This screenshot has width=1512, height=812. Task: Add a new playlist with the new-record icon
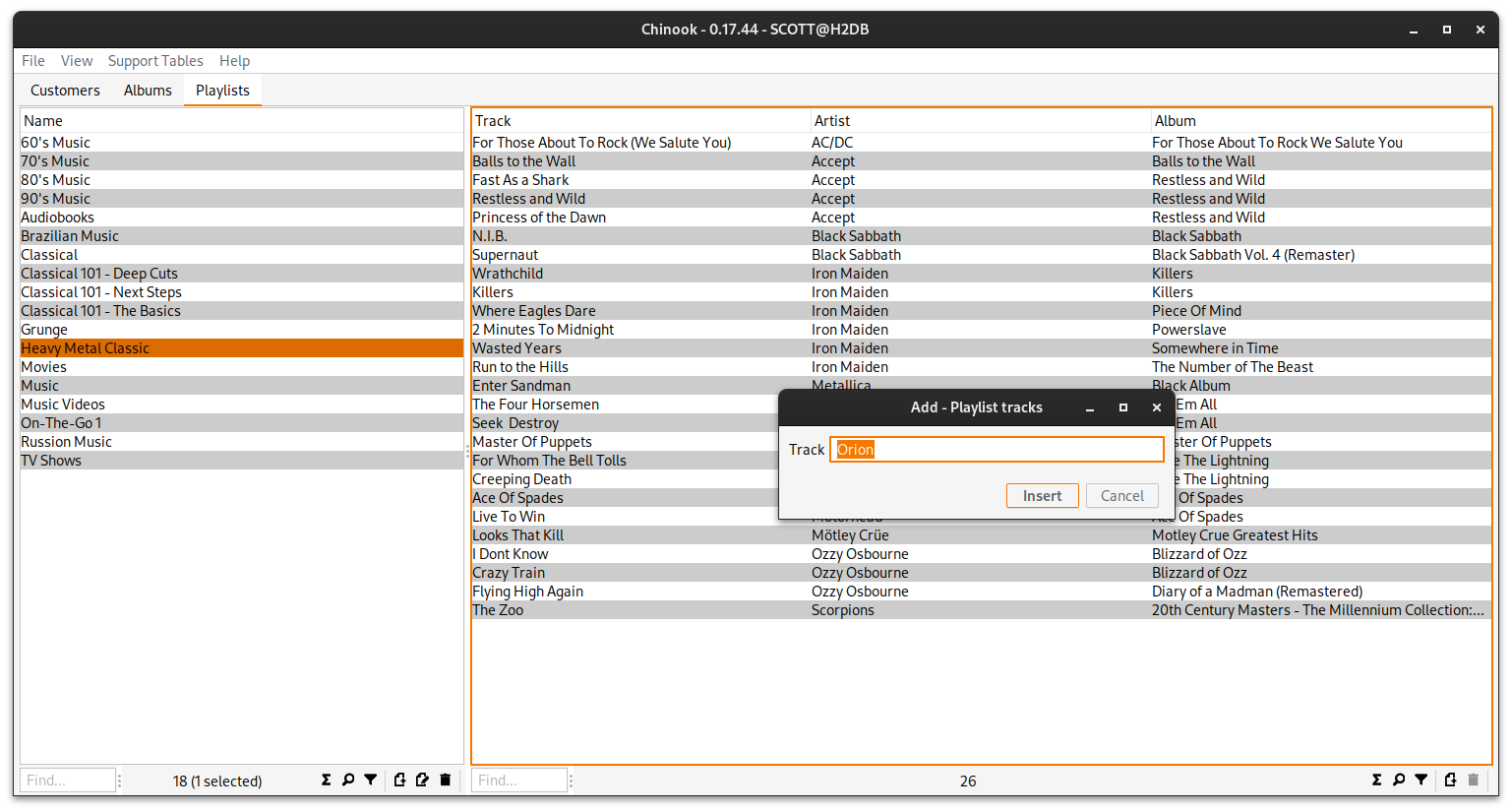[x=399, y=780]
